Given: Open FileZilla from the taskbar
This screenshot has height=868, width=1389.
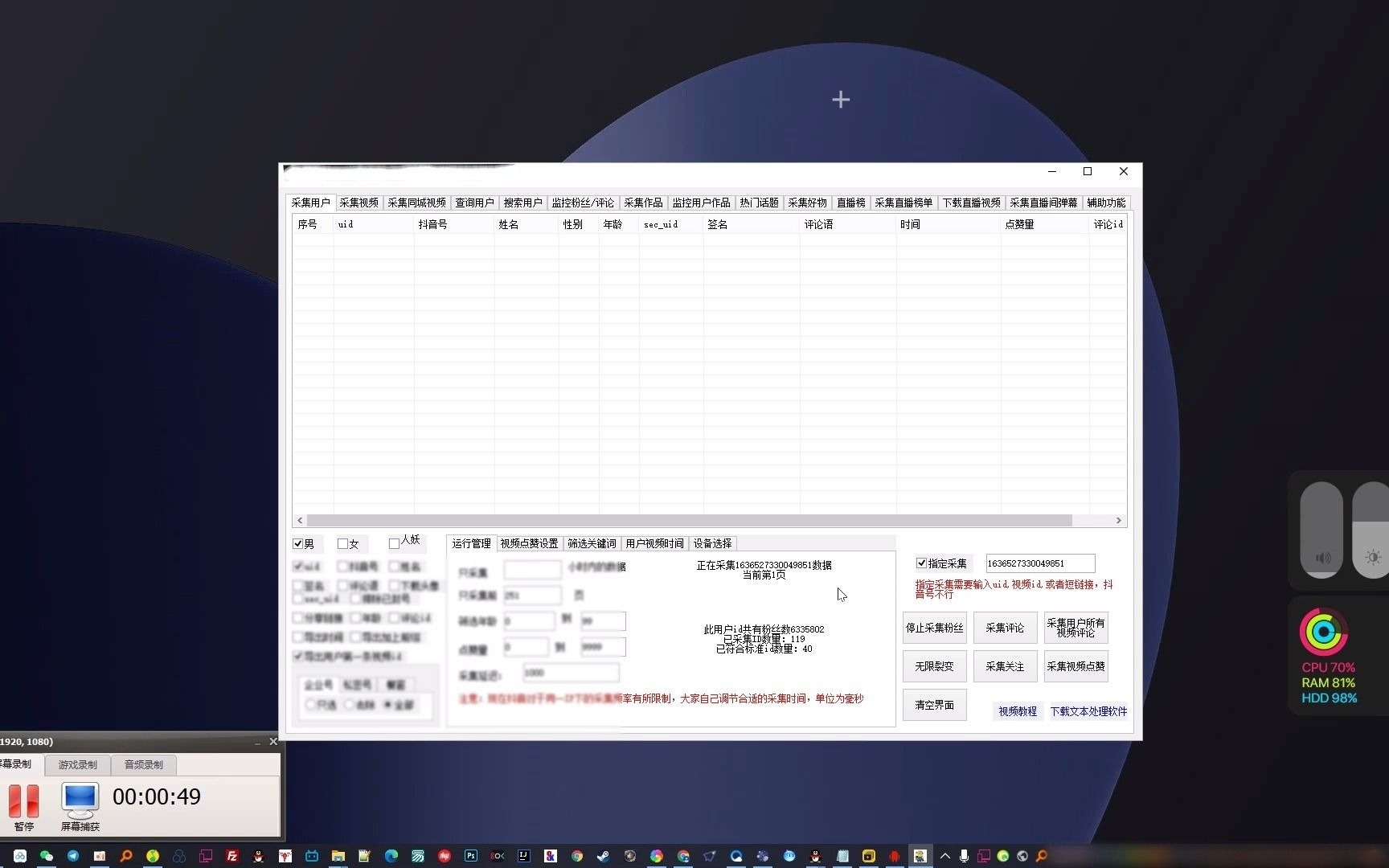Looking at the screenshot, I should click(x=231, y=856).
